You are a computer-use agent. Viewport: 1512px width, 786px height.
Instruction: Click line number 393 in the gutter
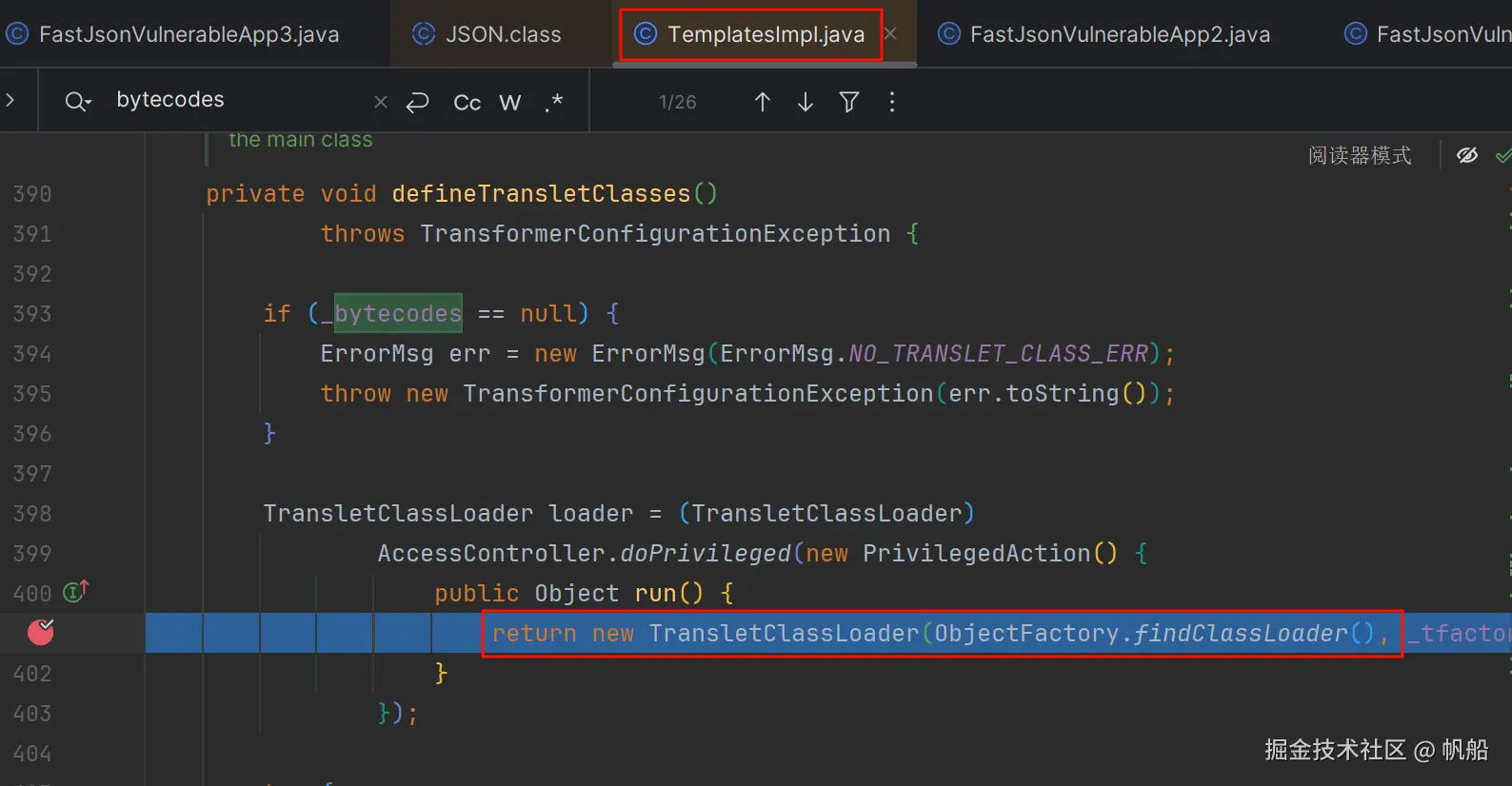click(x=32, y=314)
